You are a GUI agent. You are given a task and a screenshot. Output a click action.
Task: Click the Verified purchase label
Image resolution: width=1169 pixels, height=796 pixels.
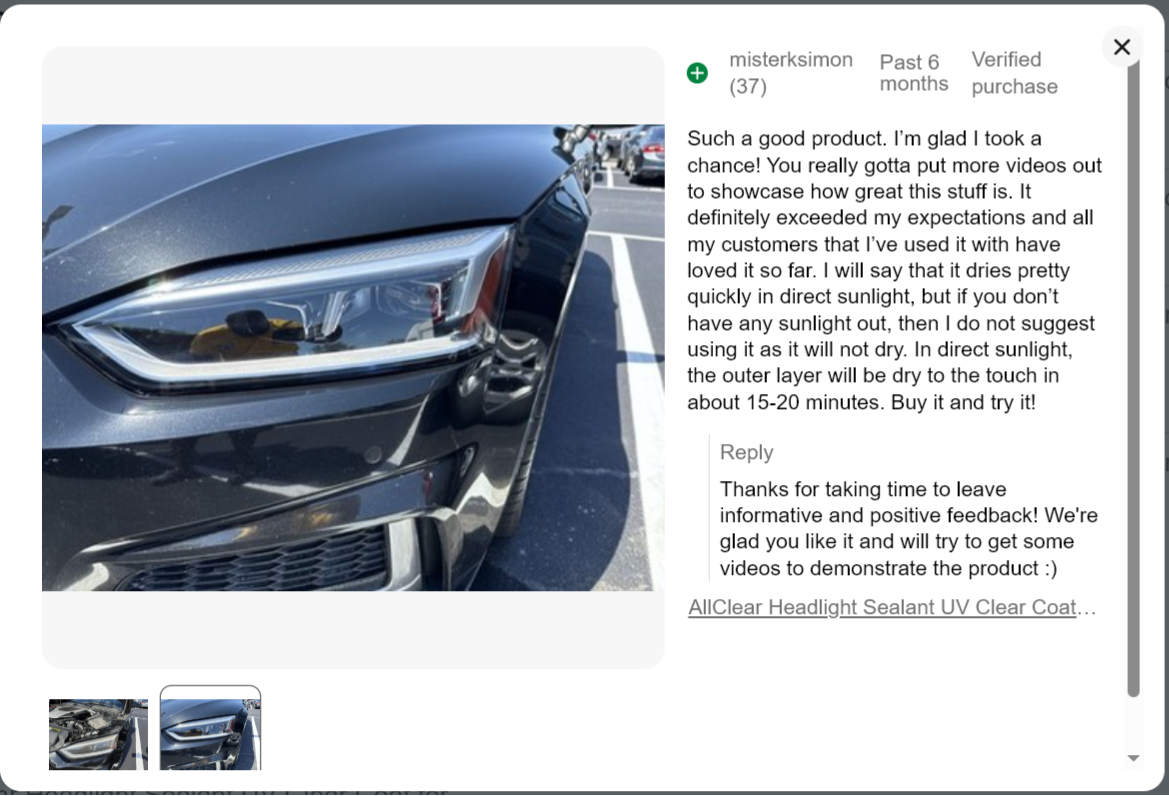(1014, 73)
